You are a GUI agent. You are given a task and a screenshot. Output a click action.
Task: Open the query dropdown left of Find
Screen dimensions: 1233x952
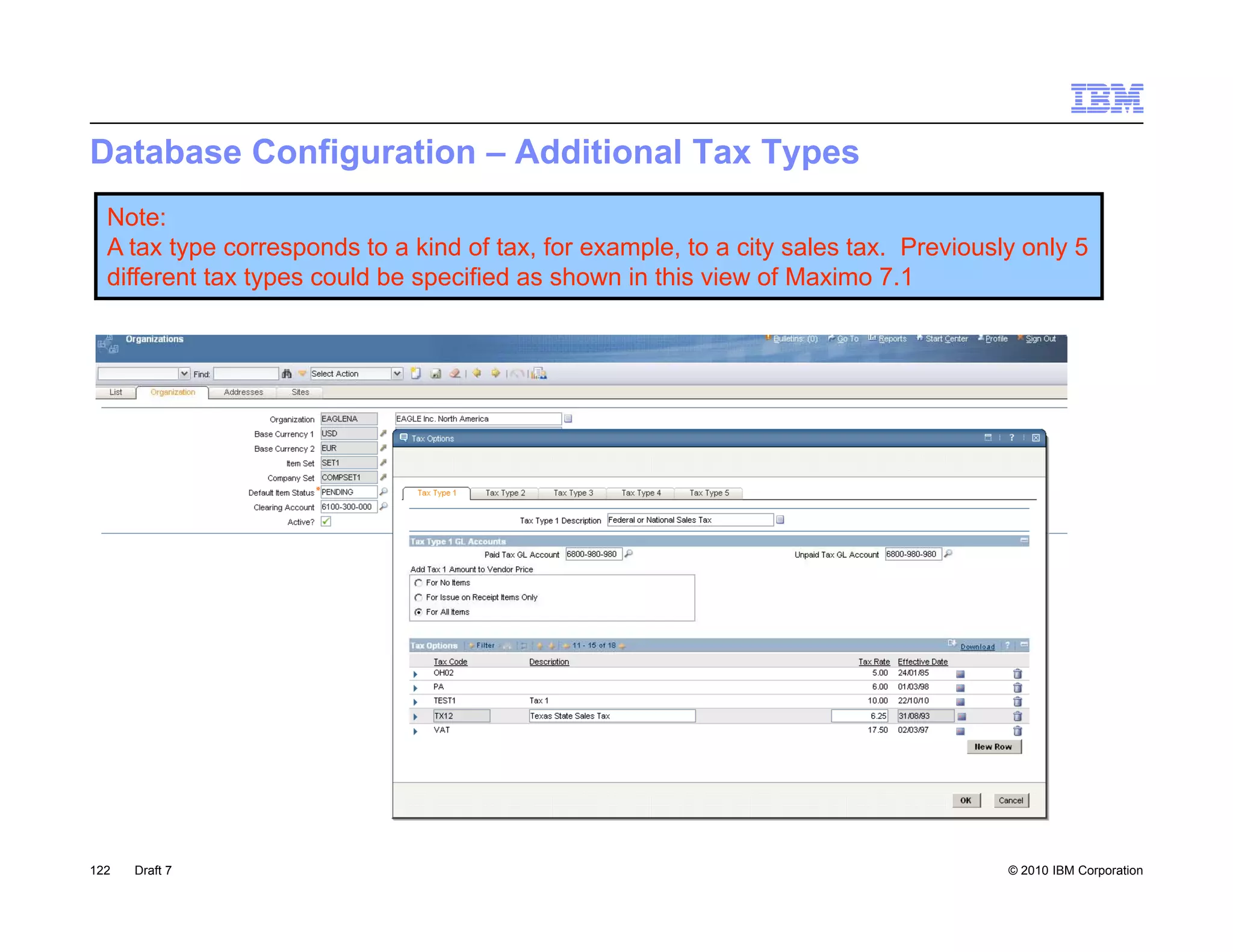tap(184, 374)
